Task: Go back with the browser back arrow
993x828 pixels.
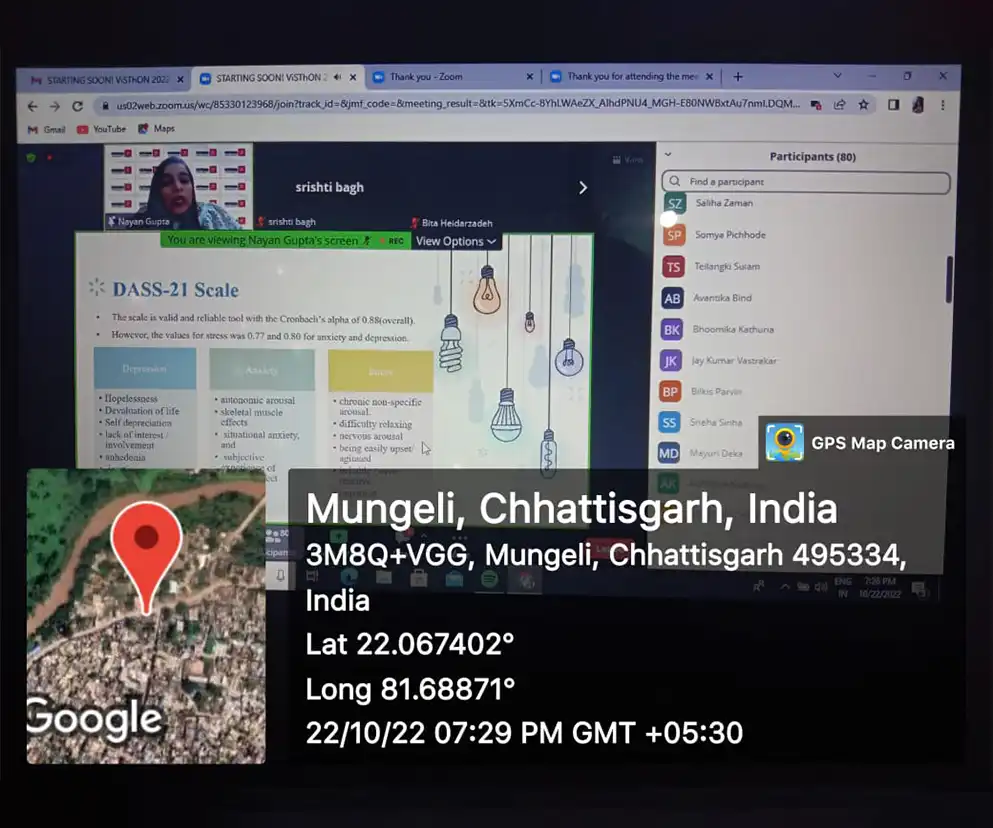Action: click(33, 106)
